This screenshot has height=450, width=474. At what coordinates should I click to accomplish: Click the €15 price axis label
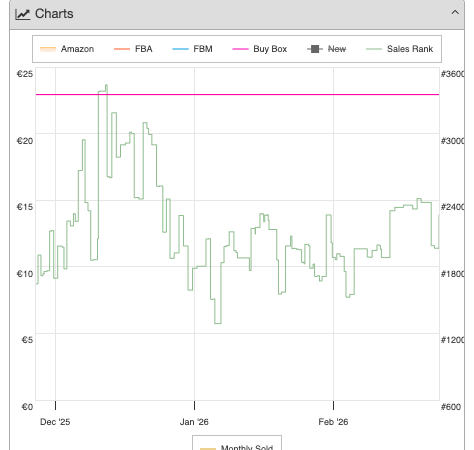[25, 207]
